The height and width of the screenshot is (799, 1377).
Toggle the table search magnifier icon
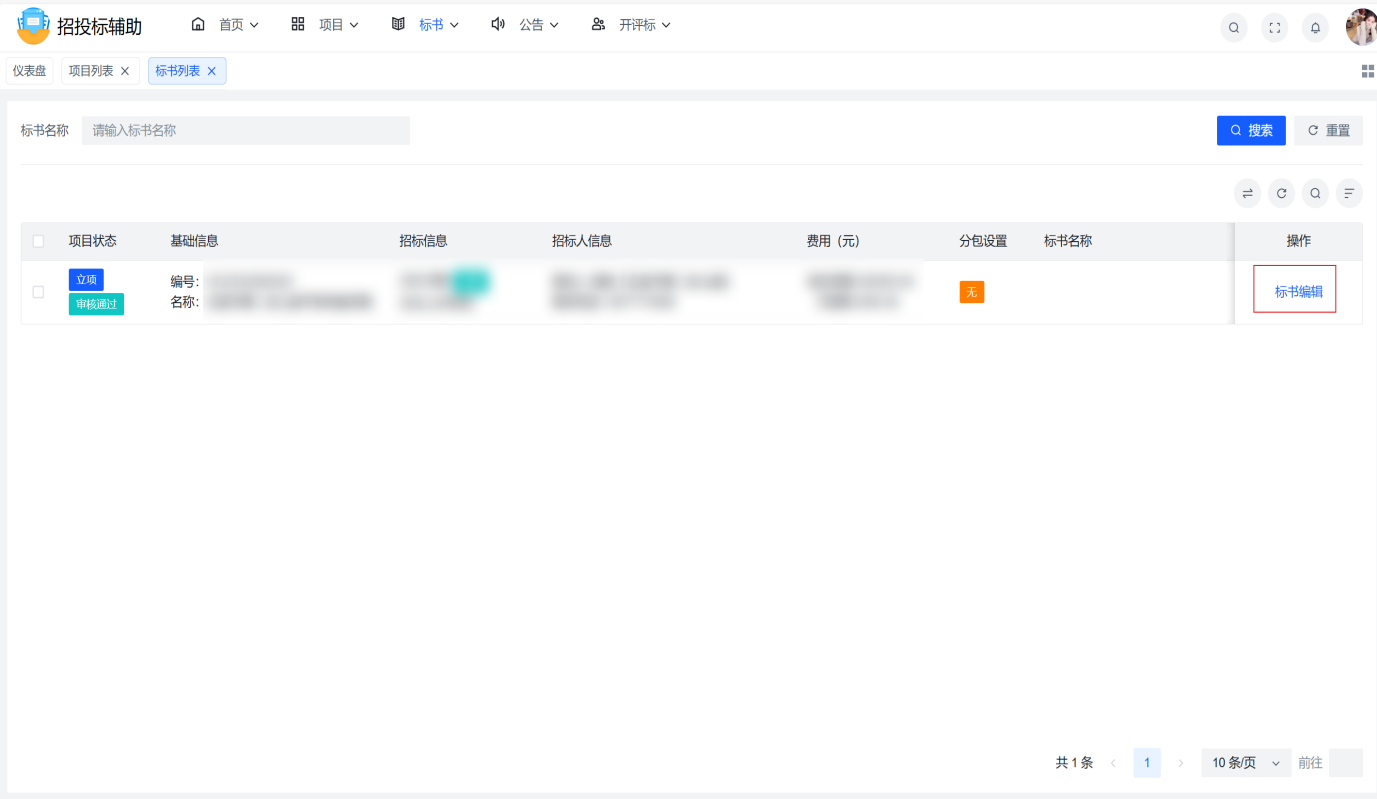click(x=1315, y=194)
